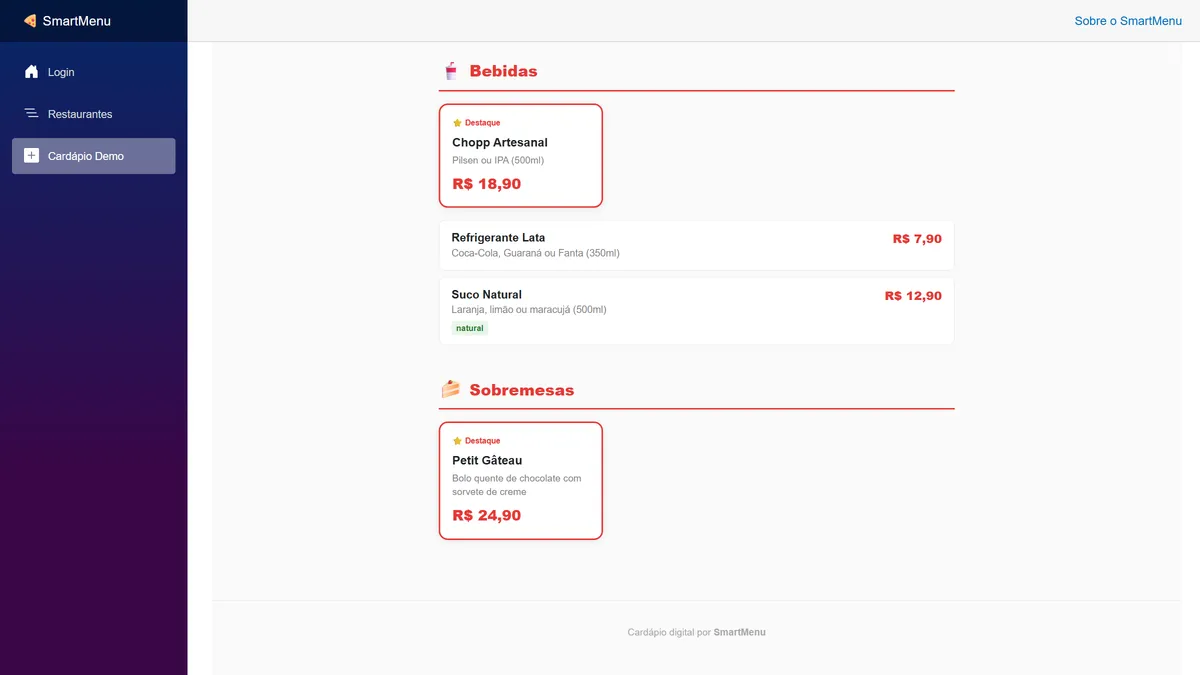The image size is (1200, 675).
Task: Click Coca-Cola, Guaraná ou Fanta description
Action: [x=535, y=253]
